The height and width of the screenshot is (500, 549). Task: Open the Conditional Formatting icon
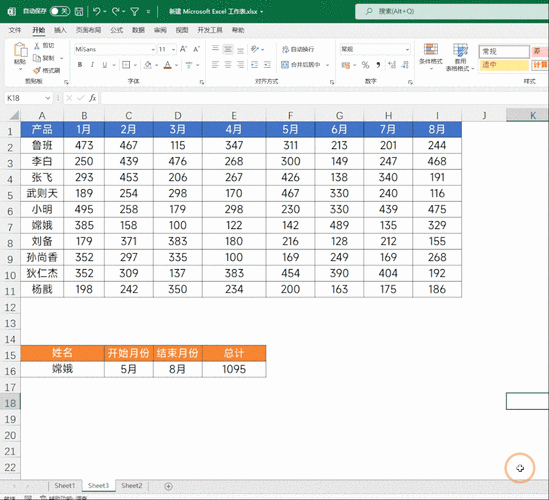click(x=431, y=50)
